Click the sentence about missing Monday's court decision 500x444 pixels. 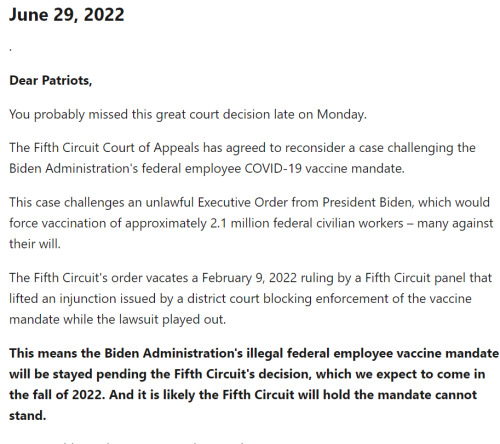188,115
